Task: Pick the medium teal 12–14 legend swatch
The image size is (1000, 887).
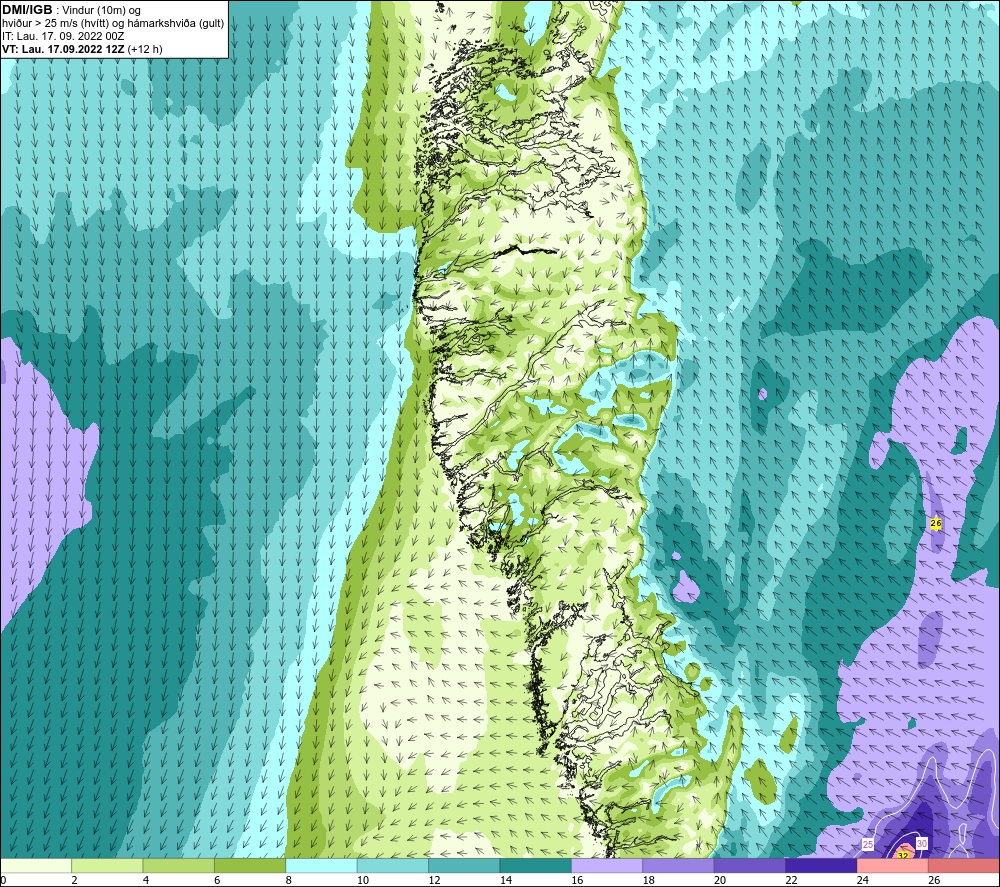Action: pos(464,866)
